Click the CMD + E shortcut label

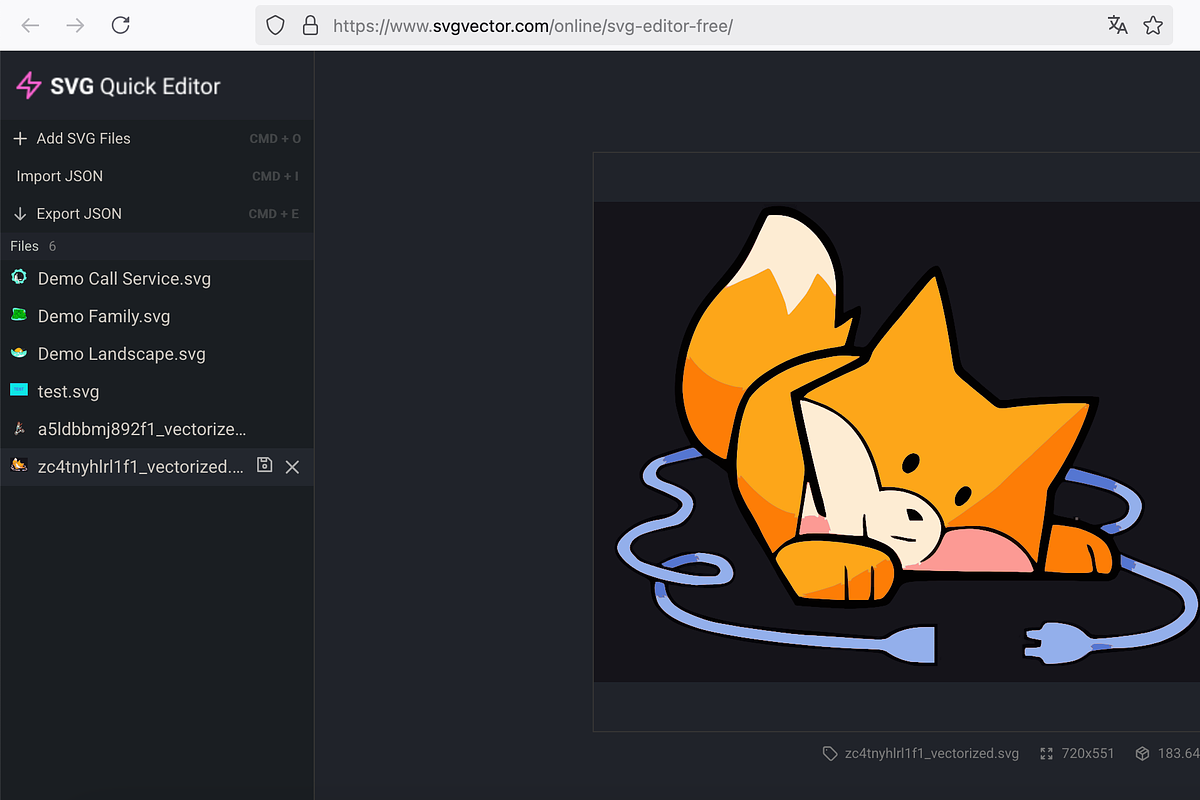coord(274,214)
